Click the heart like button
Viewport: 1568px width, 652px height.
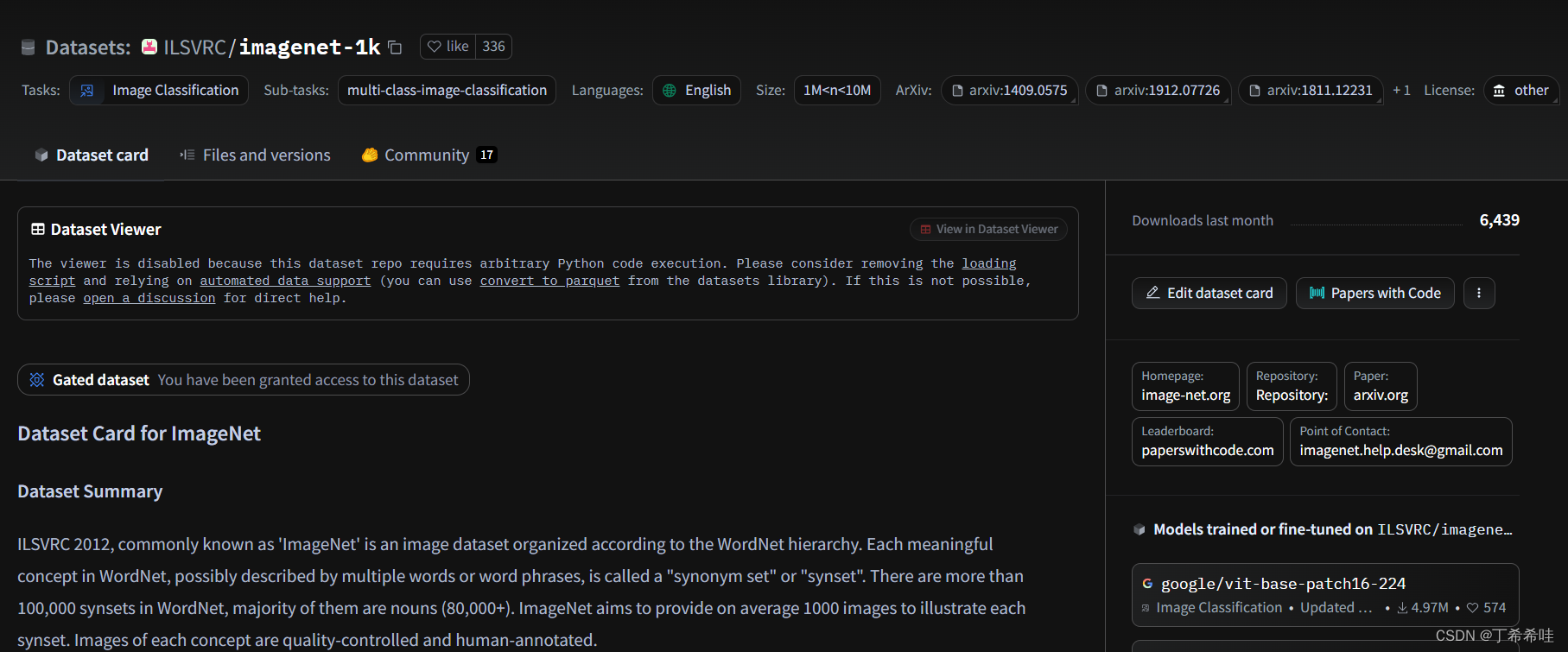448,47
